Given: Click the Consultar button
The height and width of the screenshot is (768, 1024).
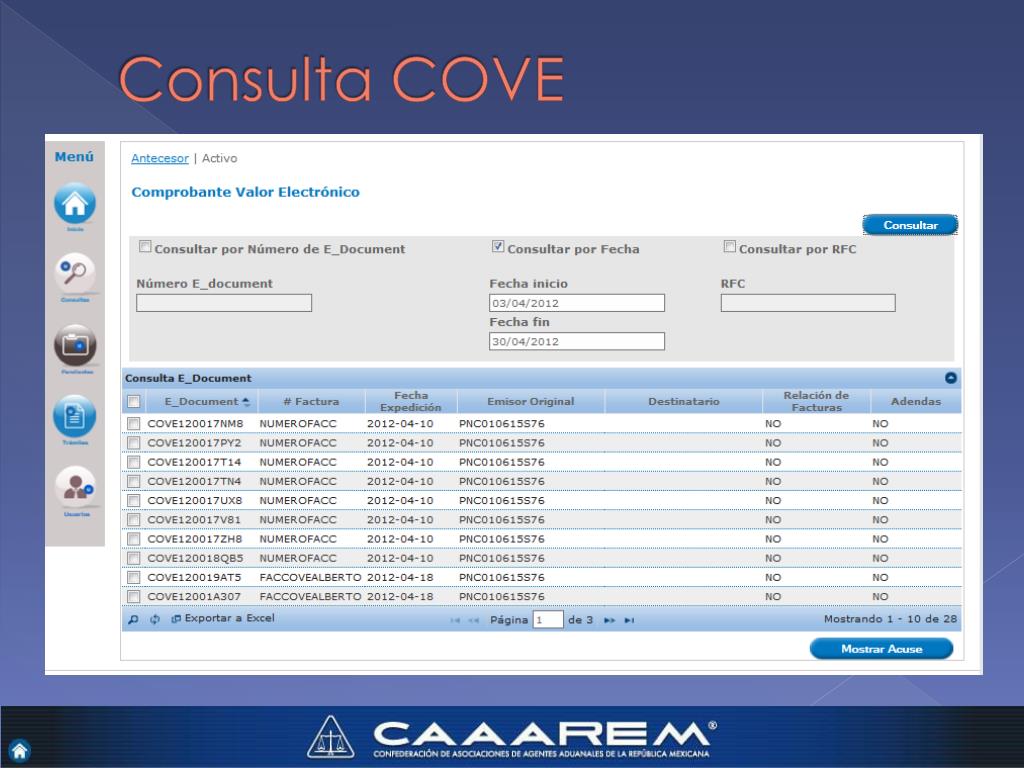Looking at the screenshot, I should click(910, 225).
